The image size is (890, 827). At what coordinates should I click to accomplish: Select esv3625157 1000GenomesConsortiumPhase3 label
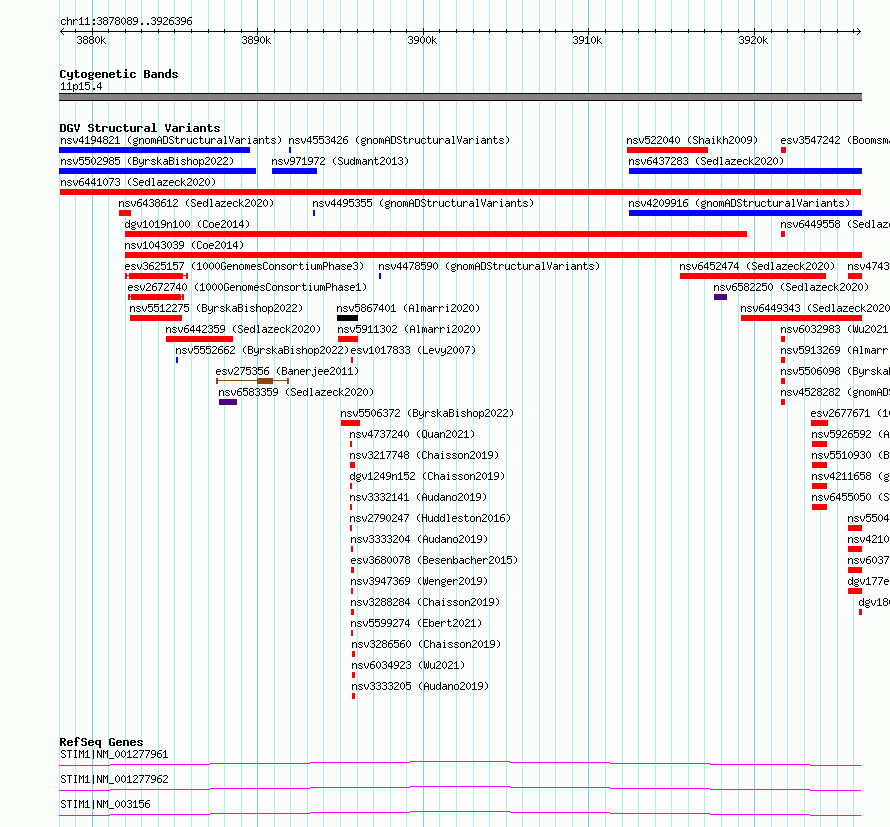(244, 266)
